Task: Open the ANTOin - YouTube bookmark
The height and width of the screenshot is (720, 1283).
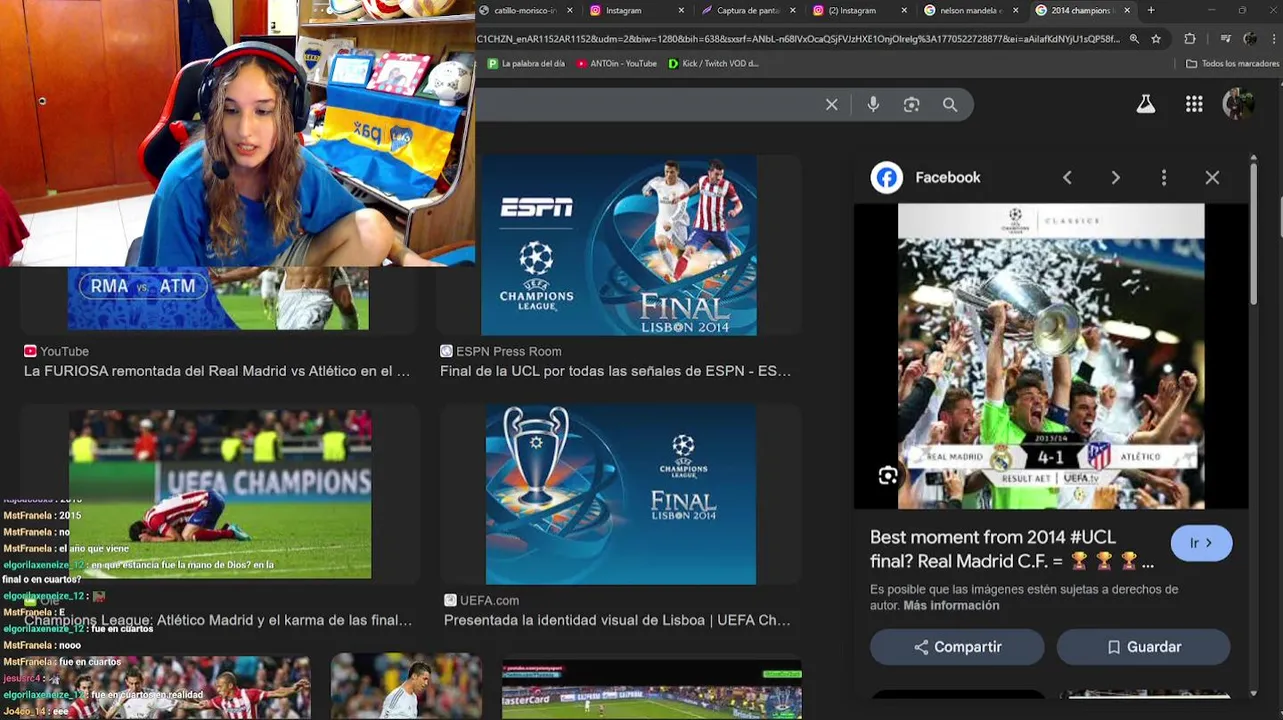Action: [617, 63]
